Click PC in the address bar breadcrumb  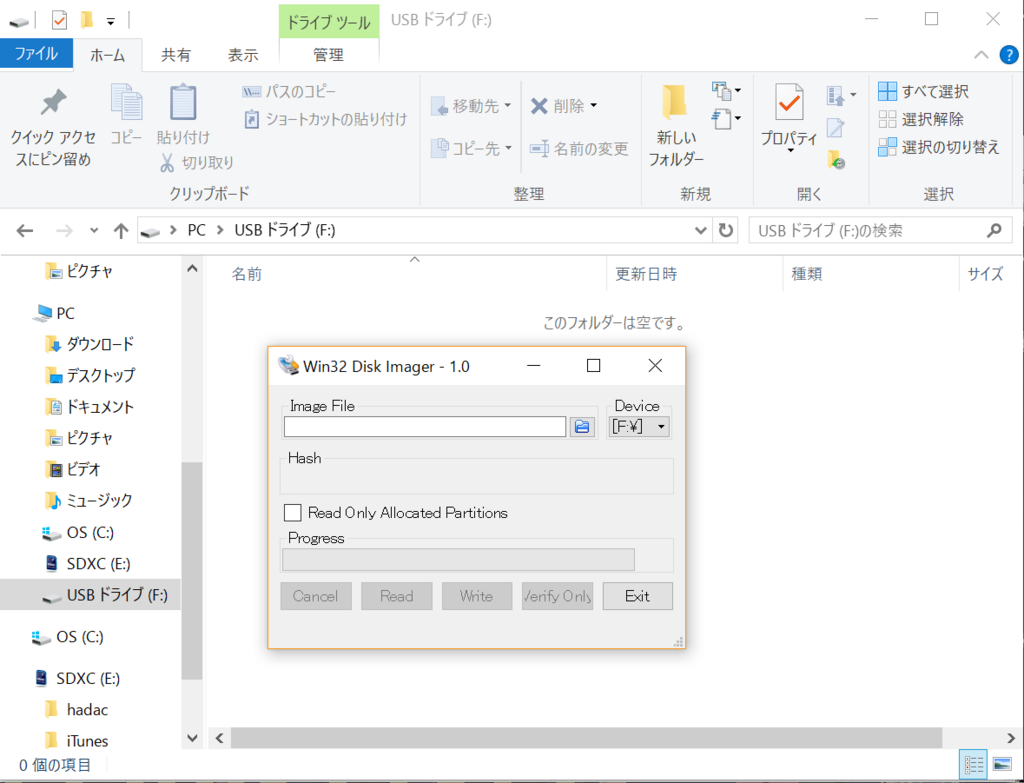pos(197,231)
